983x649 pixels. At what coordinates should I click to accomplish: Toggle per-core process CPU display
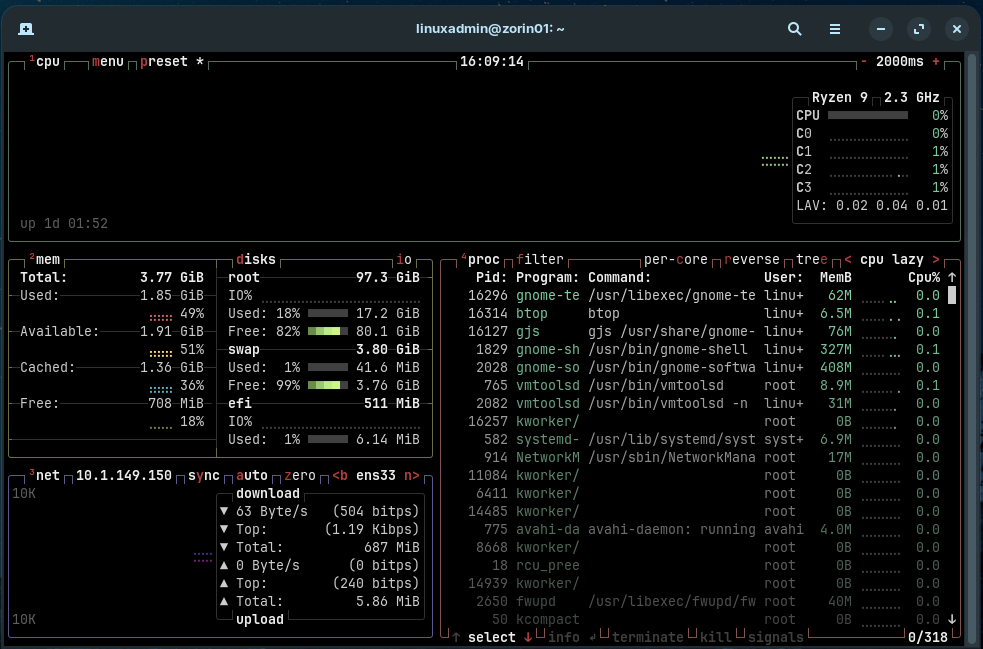[675, 260]
